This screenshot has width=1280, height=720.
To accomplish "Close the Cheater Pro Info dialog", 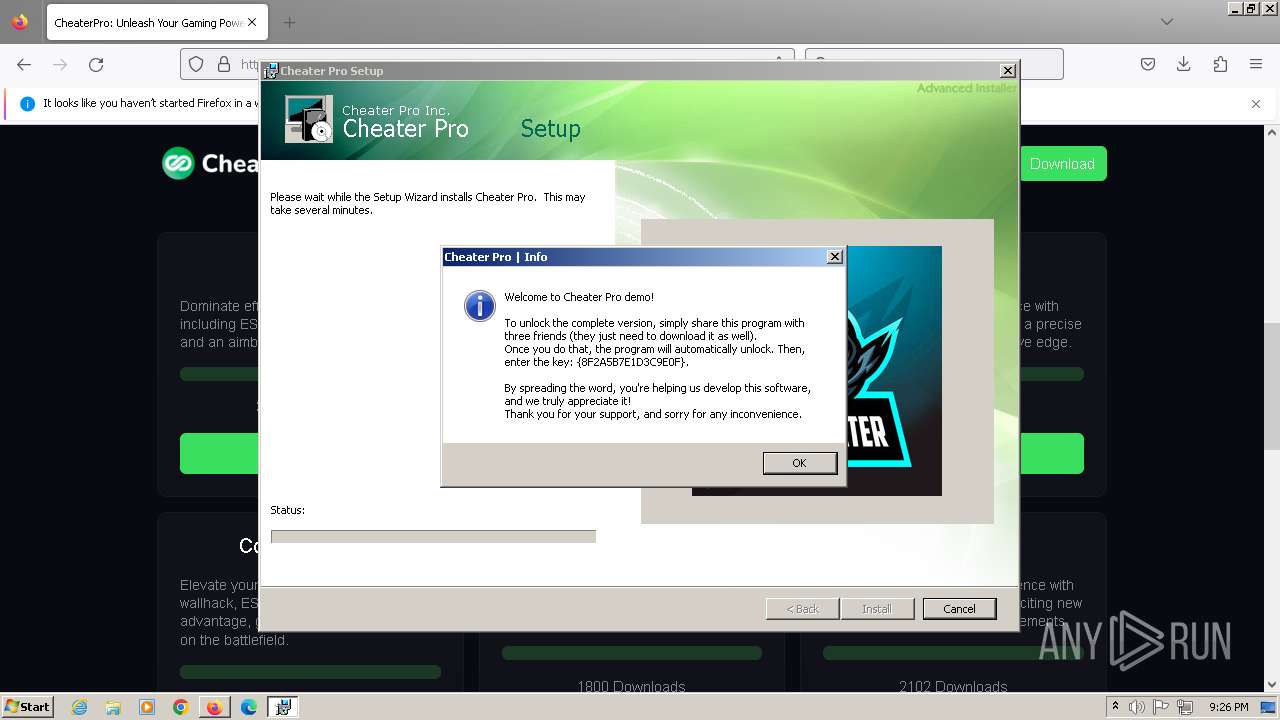I will coord(835,257).
